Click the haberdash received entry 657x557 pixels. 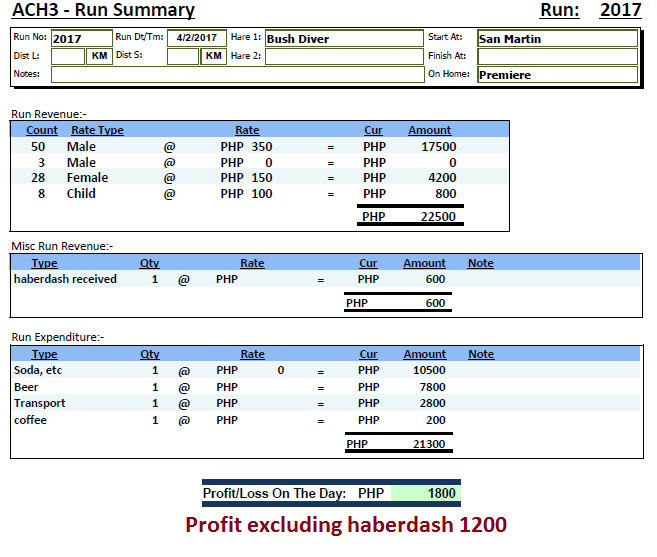(x=65, y=280)
